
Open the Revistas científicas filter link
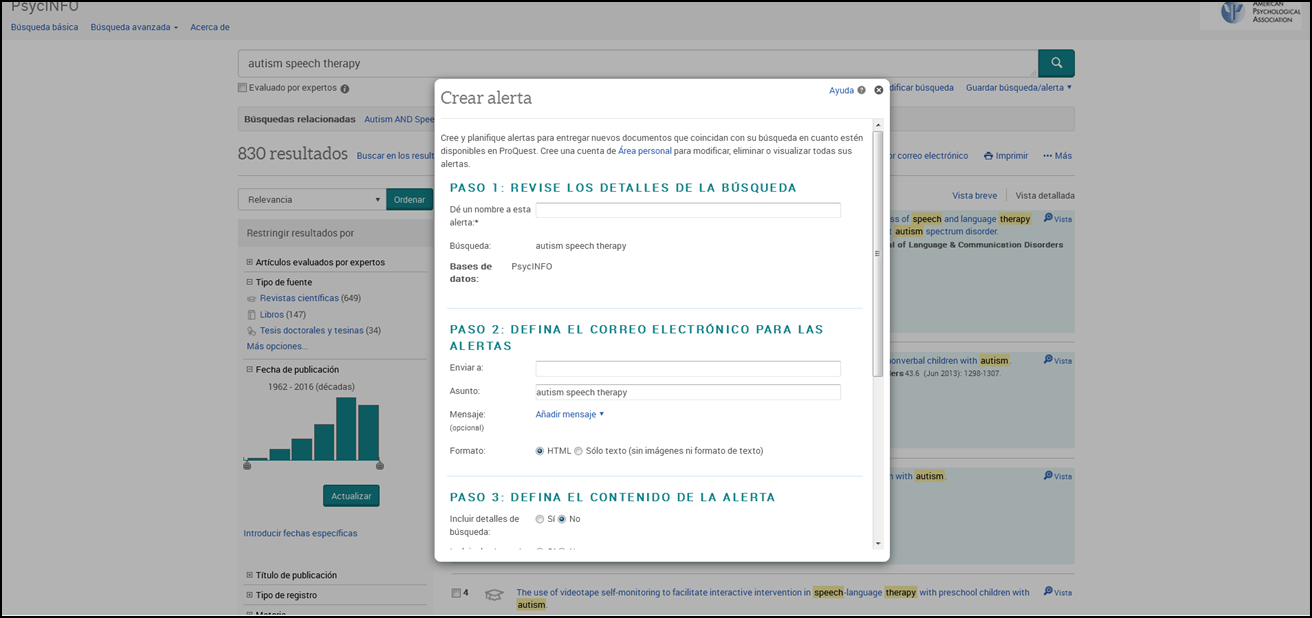point(299,298)
